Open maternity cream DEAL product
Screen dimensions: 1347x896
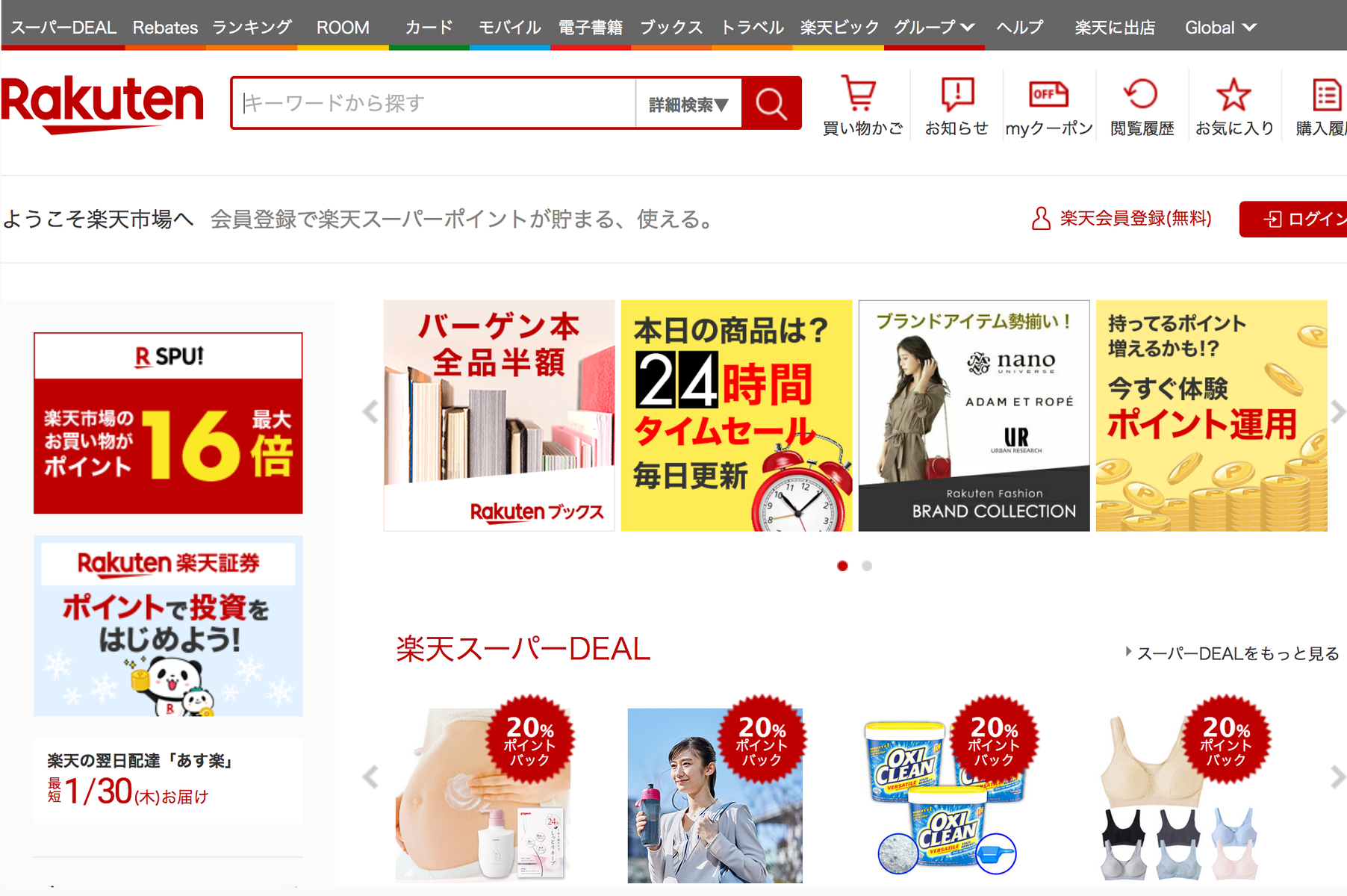tap(483, 795)
